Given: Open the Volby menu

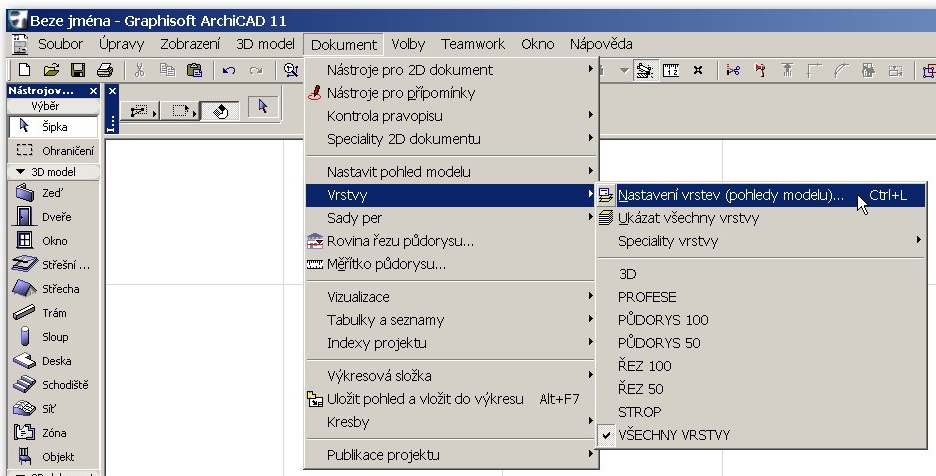Looking at the screenshot, I should (408, 44).
